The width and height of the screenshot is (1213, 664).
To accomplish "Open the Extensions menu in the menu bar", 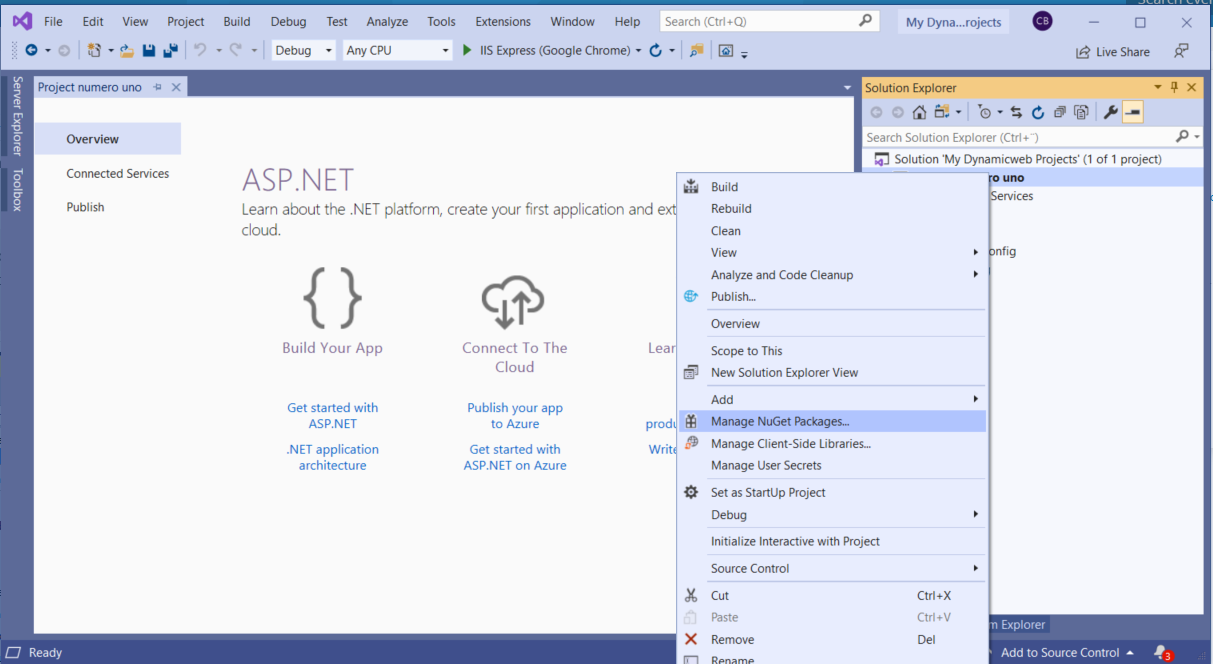I will (x=503, y=21).
